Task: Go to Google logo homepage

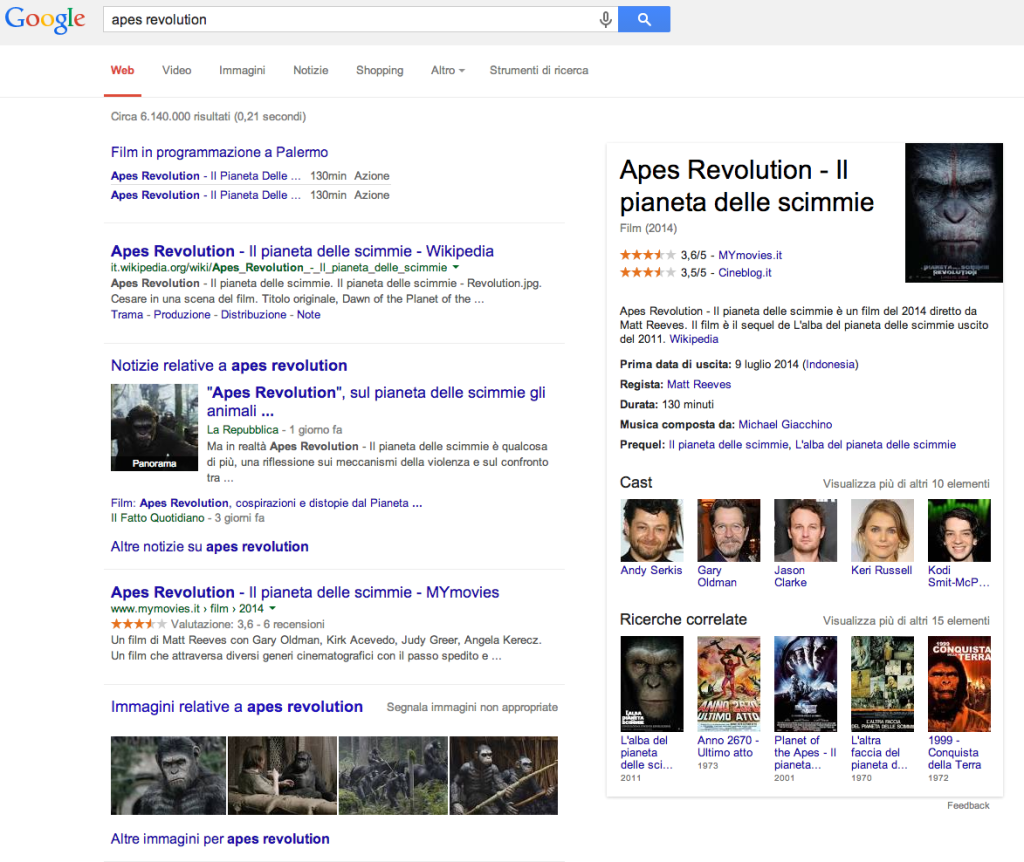Action: [x=45, y=20]
